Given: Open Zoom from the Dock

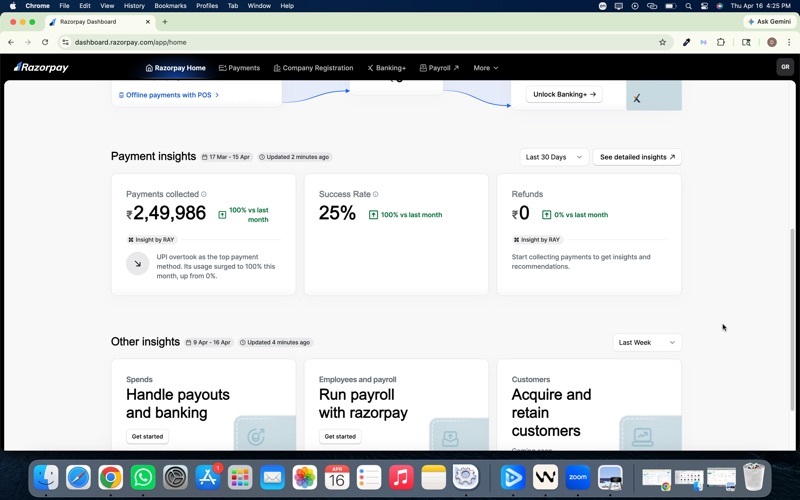Looking at the screenshot, I should coord(578,478).
